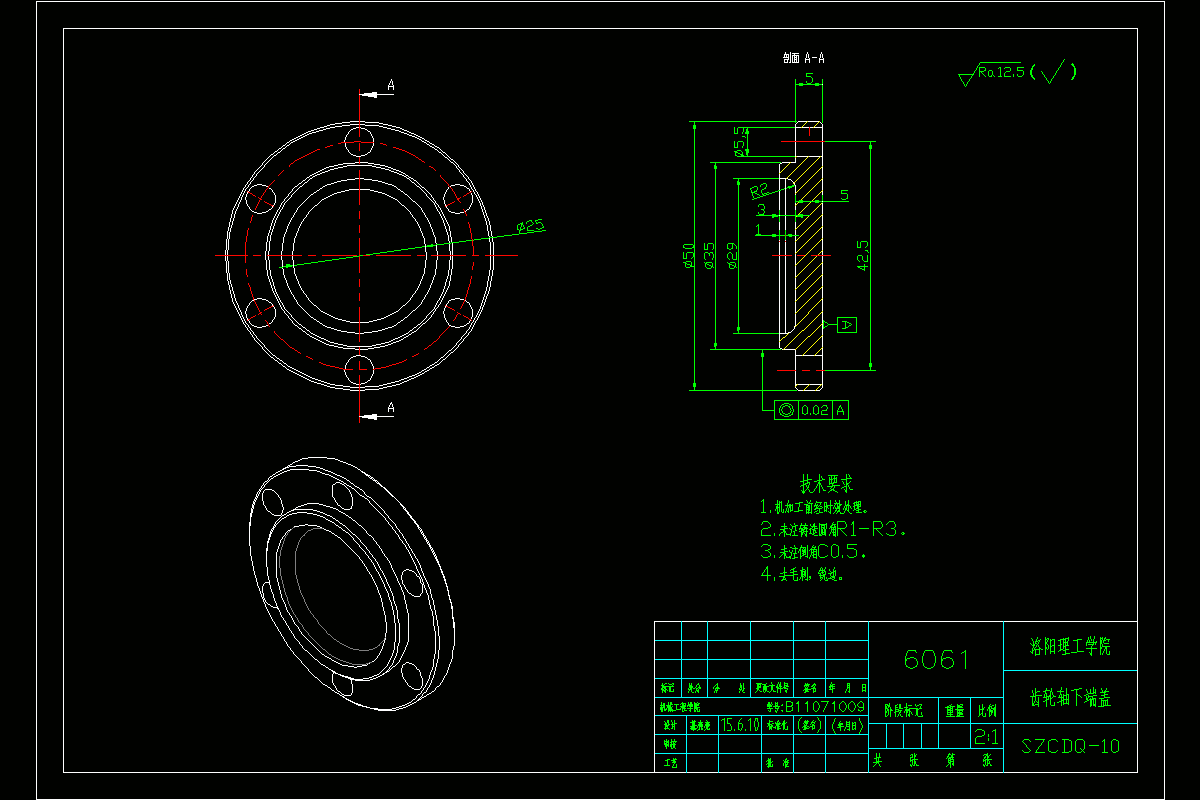The image size is (1200, 800).
Task: Pick the ø35 diameter dimension
Action: [709, 257]
